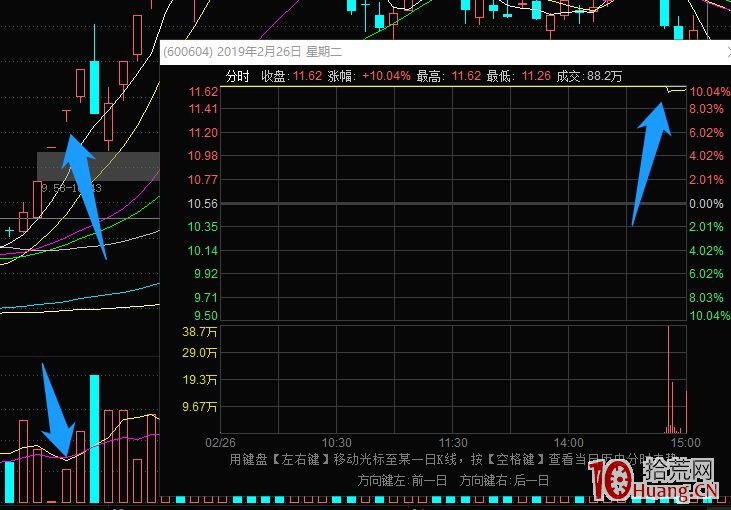
Task: Select the large cyan candlestick in the K-line chart
Action: [x=94, y=87]
